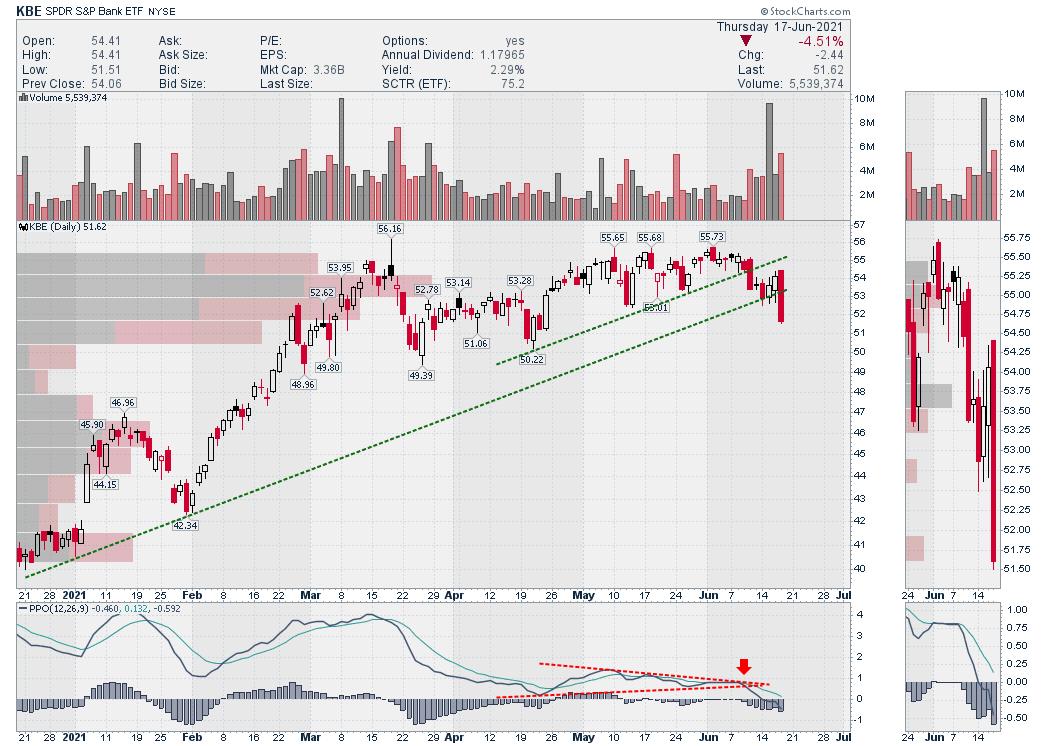This screenshot has height=746, width=1050.
Task: Click the PPO(12,26,9) indicator legend
Action: 100,609
